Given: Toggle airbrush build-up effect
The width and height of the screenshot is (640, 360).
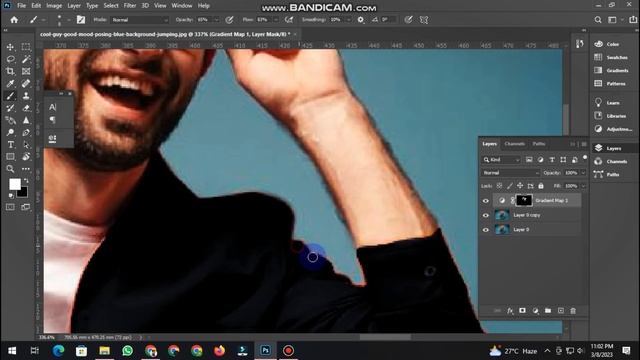Looking at the screenshot, I should [289, 20].
